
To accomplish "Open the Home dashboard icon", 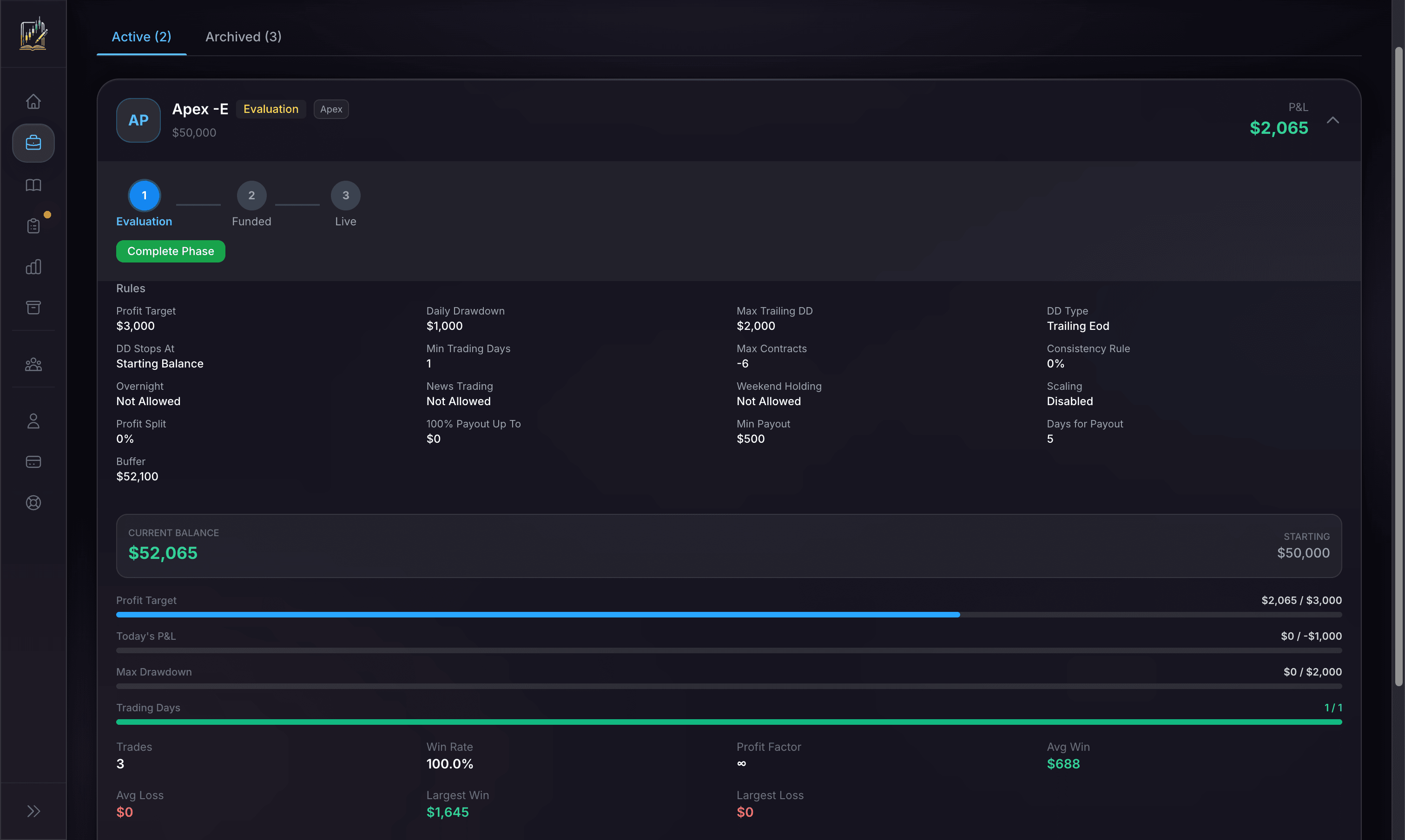I will (x=33, y=101).
